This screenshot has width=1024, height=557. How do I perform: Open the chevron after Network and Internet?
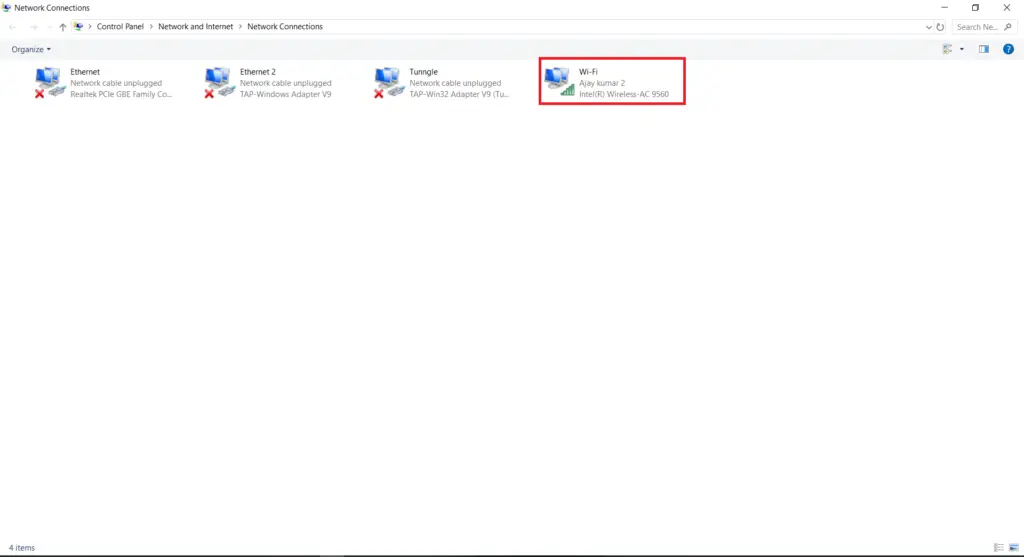tap(240, 27)
